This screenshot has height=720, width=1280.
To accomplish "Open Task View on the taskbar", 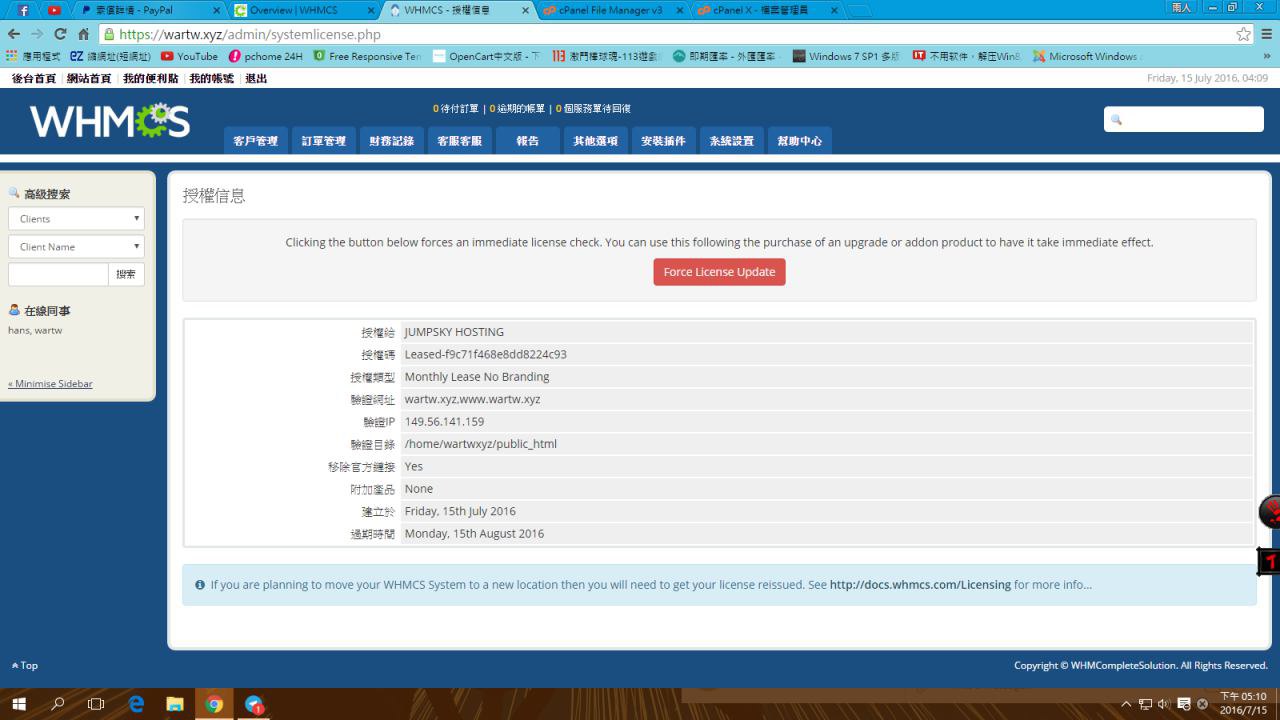I will [96, 704].
